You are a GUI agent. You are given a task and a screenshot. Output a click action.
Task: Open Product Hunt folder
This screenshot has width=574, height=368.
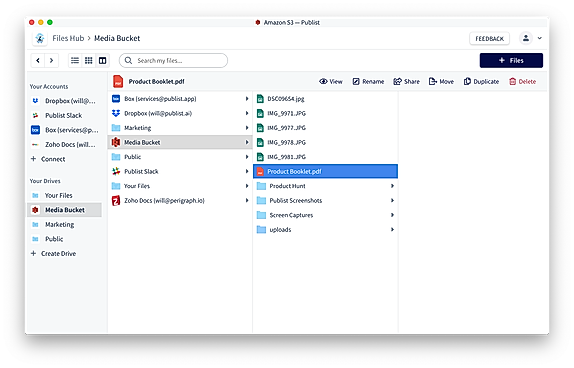(x=325, y=186)
